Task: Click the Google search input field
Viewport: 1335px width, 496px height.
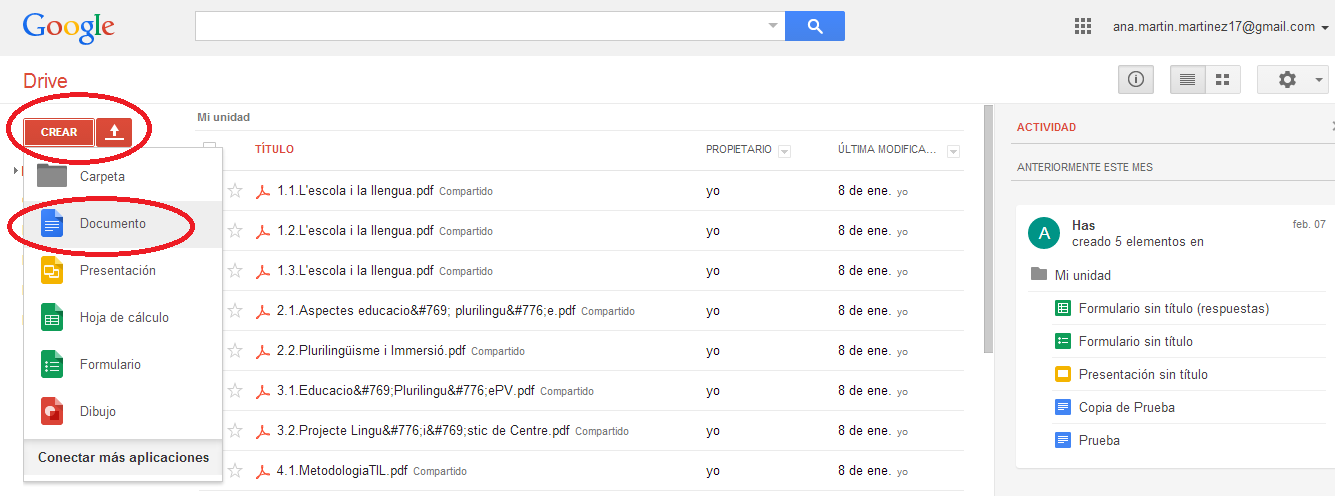Action: [480, 26]
